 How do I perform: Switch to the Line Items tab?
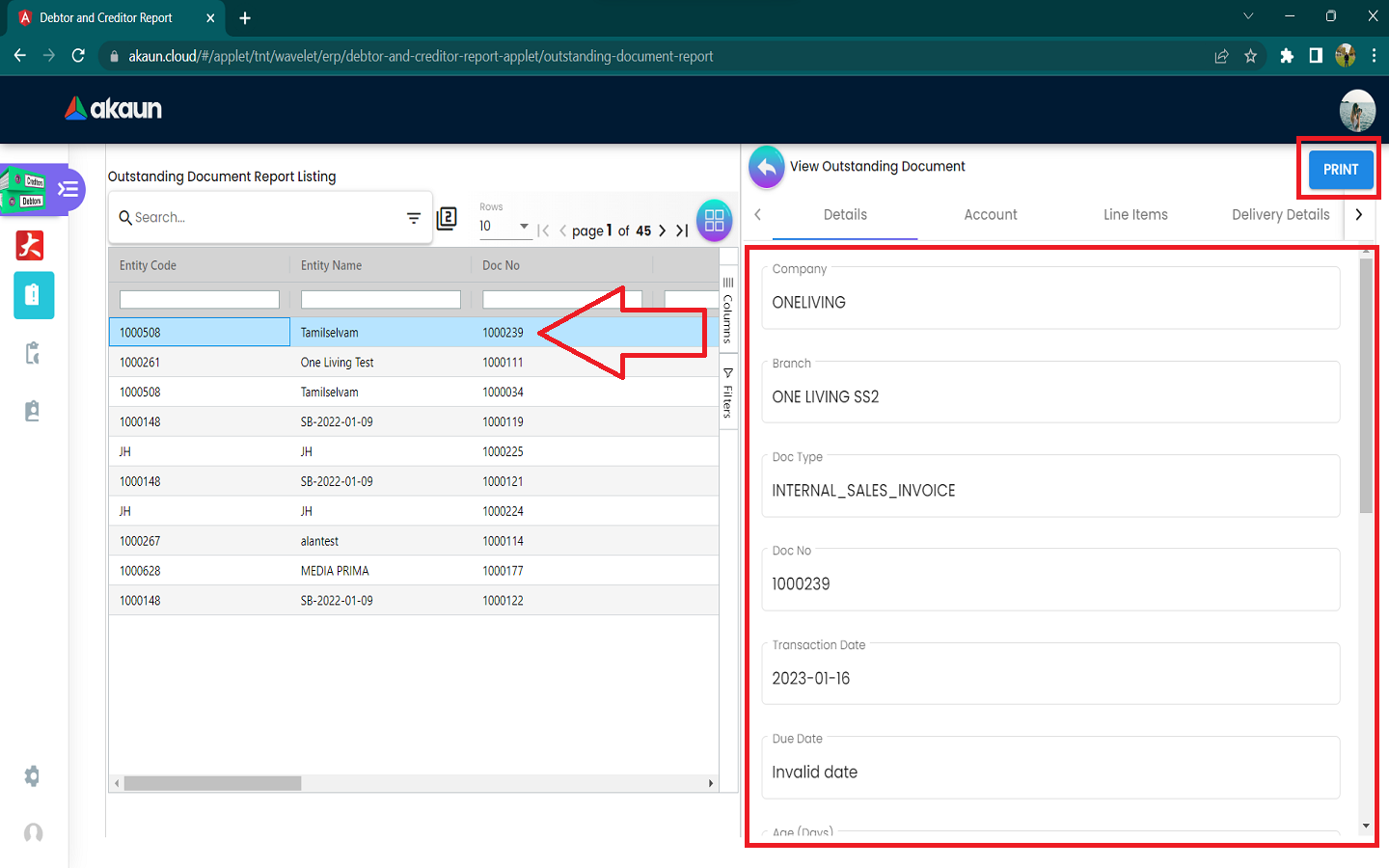click(x=1134, y=215)
